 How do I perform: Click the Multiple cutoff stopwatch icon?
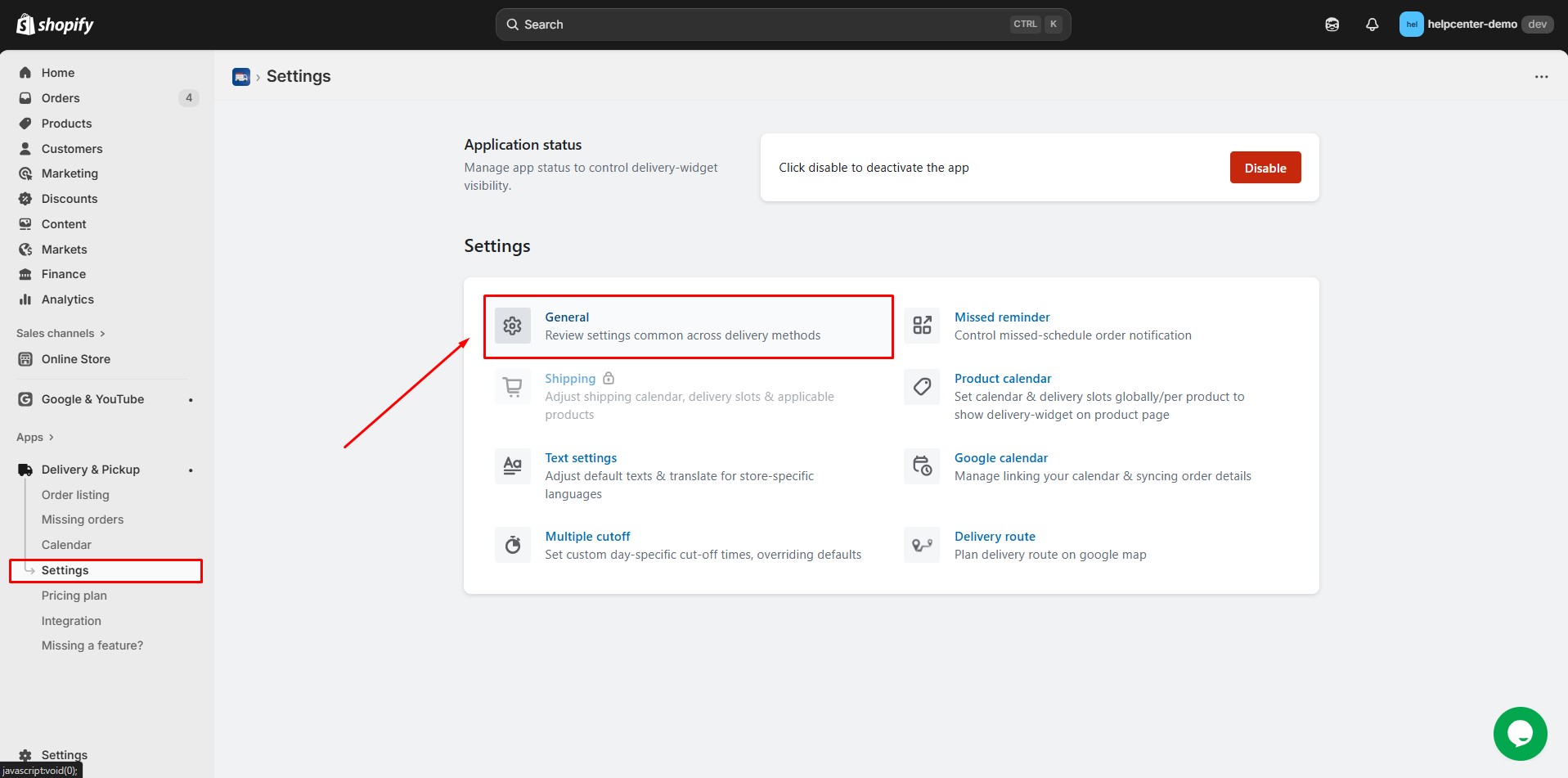pos(513,545)
